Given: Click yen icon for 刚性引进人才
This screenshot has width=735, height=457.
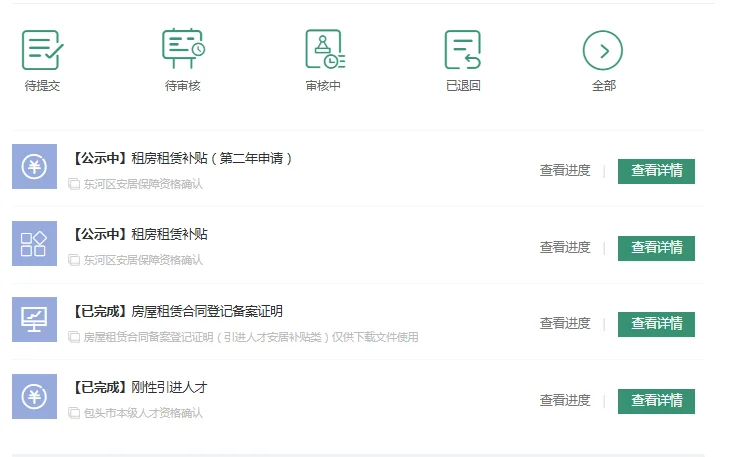Looking at the screenshot, I should 34,396.
